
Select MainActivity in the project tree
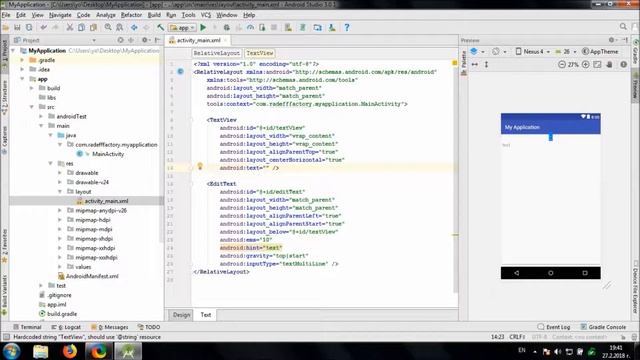(108, 154)
